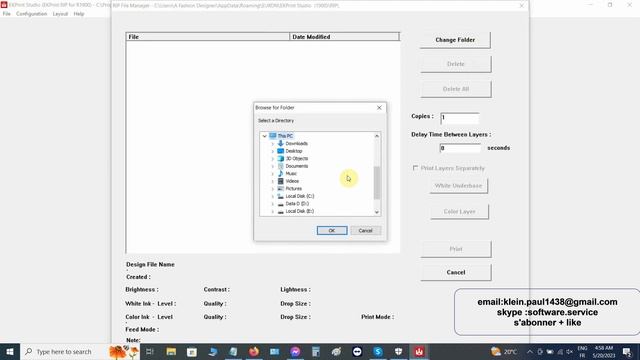The width and height of the screenshot is (640, 360).
Task: Click the Change Folder button
Action: [x=455, y=40]
